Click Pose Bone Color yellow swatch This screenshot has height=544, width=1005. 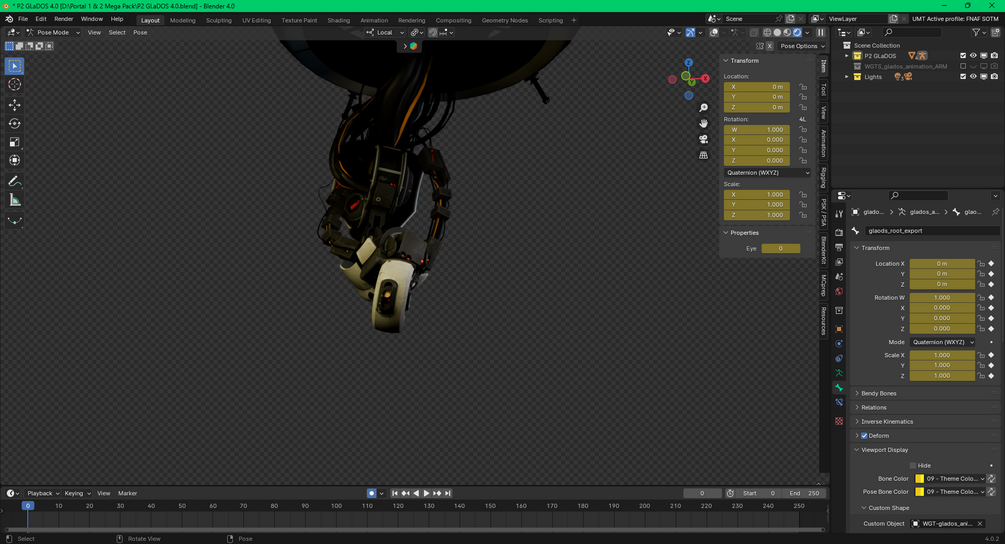(x=919, y=492)
